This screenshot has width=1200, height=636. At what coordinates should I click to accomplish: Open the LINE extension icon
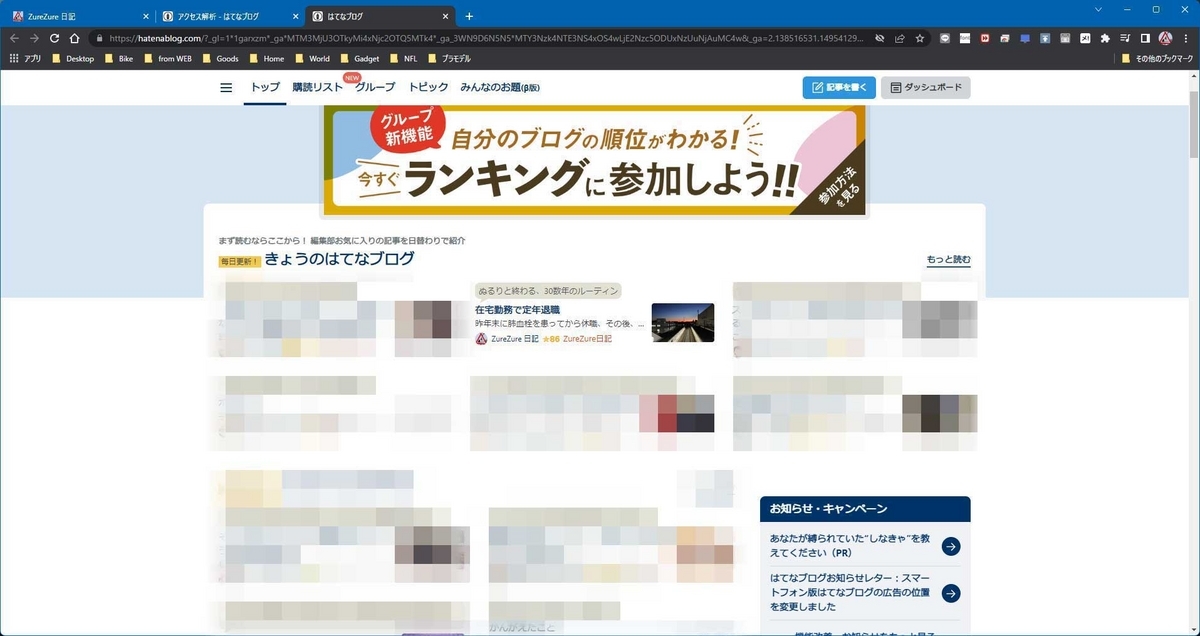(945, 38)
